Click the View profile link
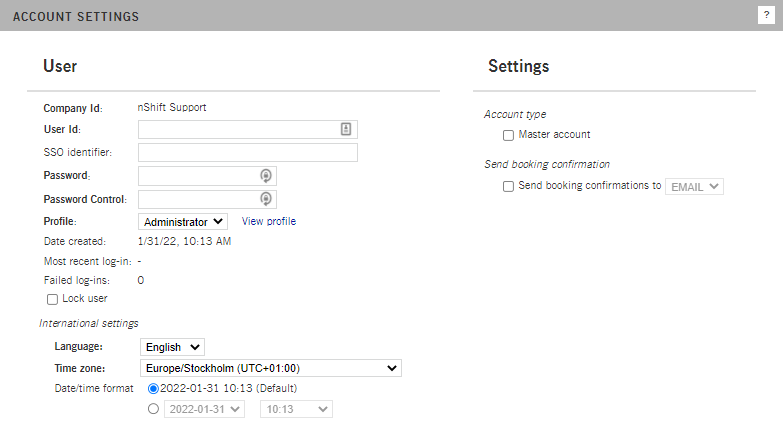This screenshot has width=783, height=437. click(269, 221)
